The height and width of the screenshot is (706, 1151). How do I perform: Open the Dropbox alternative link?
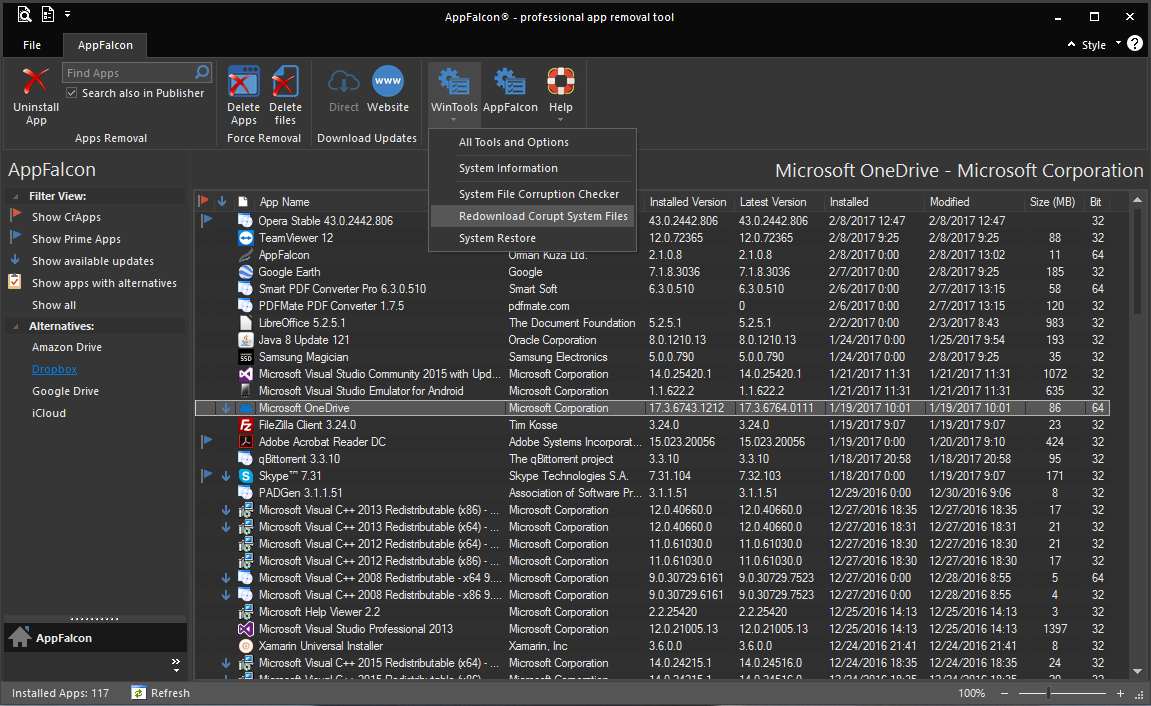click(54, 369)
